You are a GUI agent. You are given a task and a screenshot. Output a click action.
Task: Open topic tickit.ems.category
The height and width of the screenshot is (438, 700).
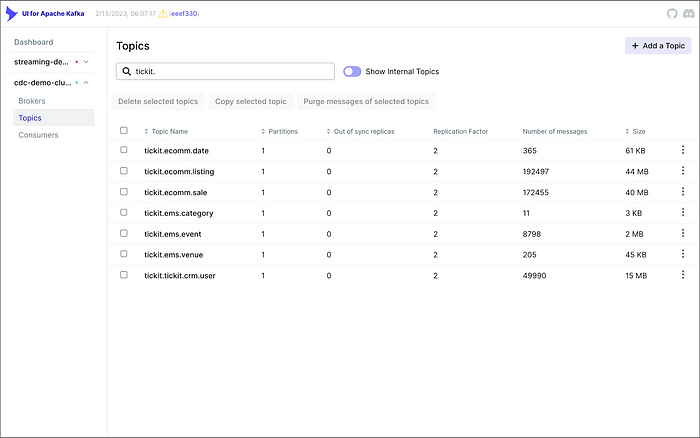[179, 213]
